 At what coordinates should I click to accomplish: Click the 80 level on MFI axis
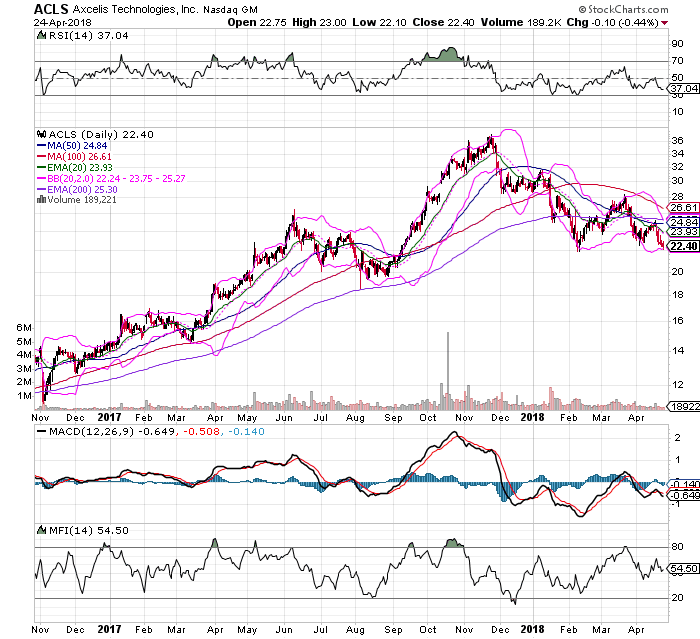point(677,547)
